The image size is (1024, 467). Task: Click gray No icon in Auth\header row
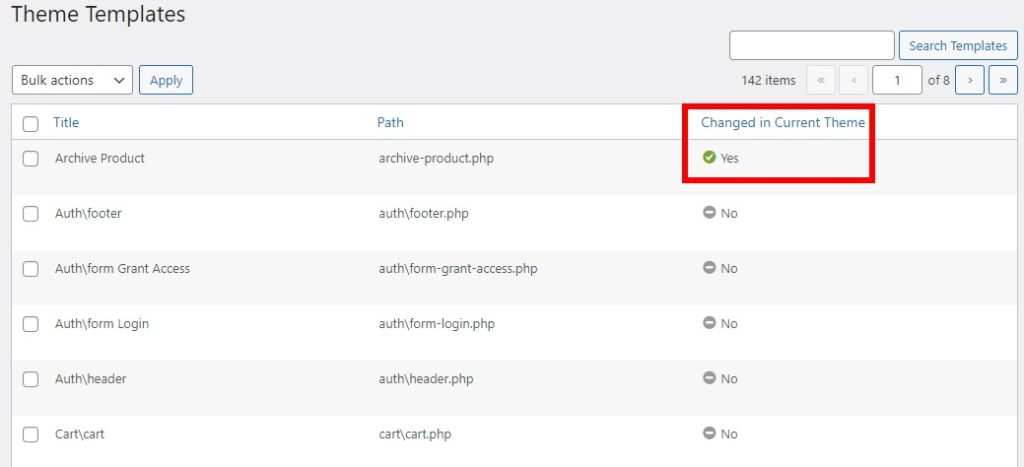(x=709, y=378)
